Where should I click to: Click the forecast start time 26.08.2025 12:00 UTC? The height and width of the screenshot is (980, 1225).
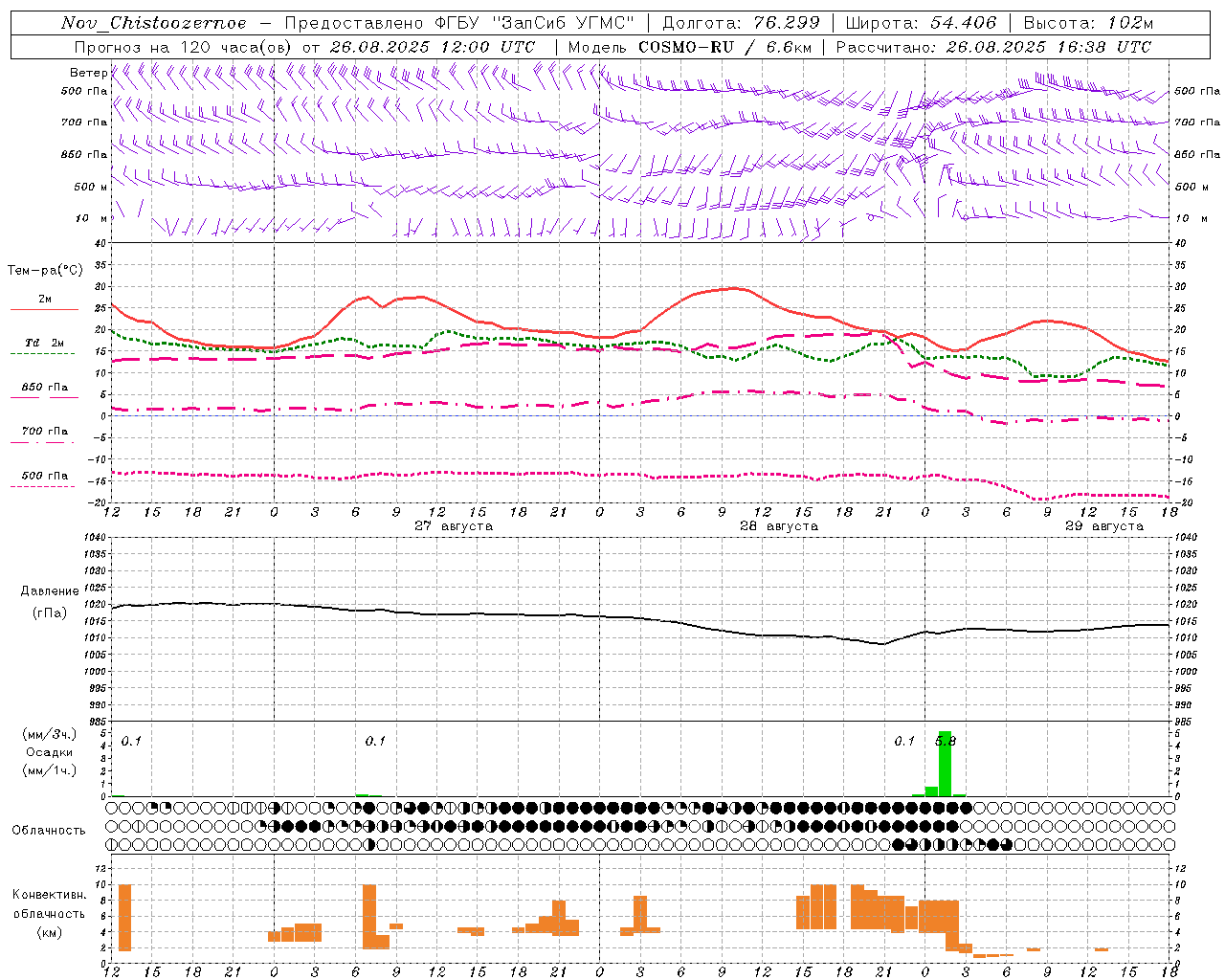(x=432, y=47)
